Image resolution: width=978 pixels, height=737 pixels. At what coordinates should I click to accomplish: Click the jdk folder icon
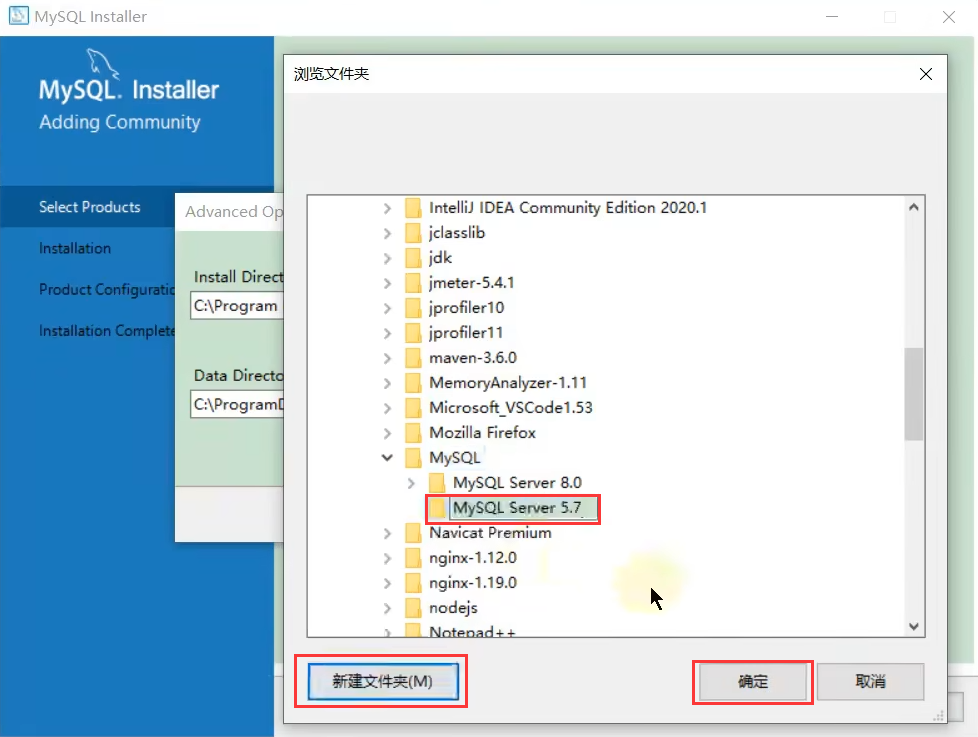413,258
